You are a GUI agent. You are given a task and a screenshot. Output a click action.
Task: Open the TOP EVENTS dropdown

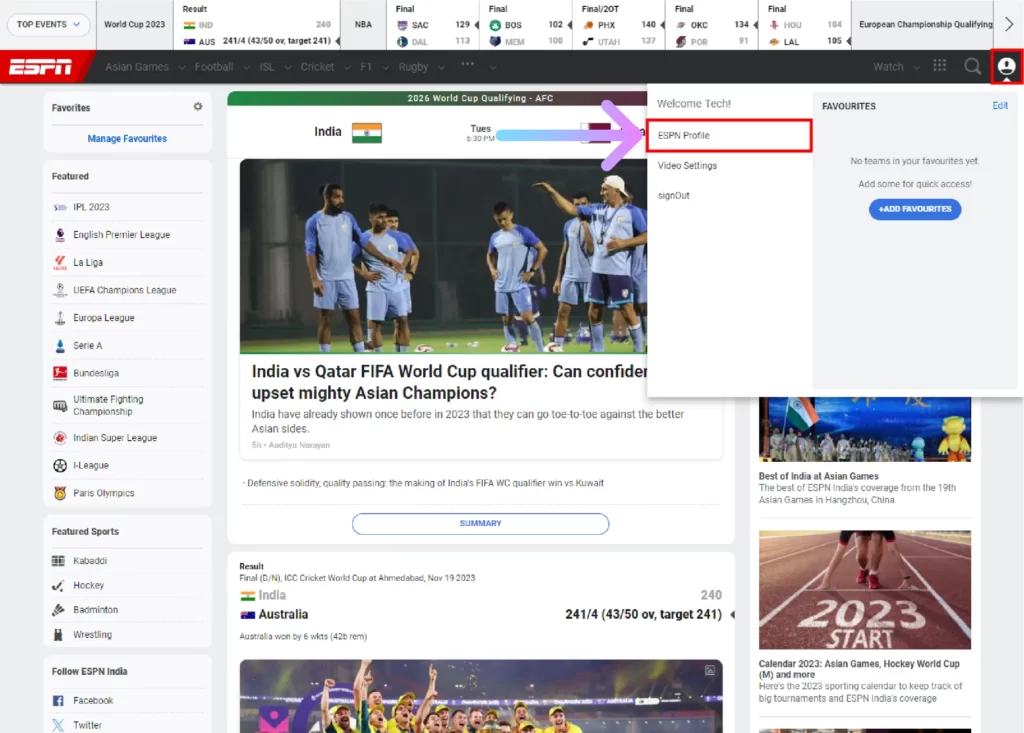coord(48,24)
